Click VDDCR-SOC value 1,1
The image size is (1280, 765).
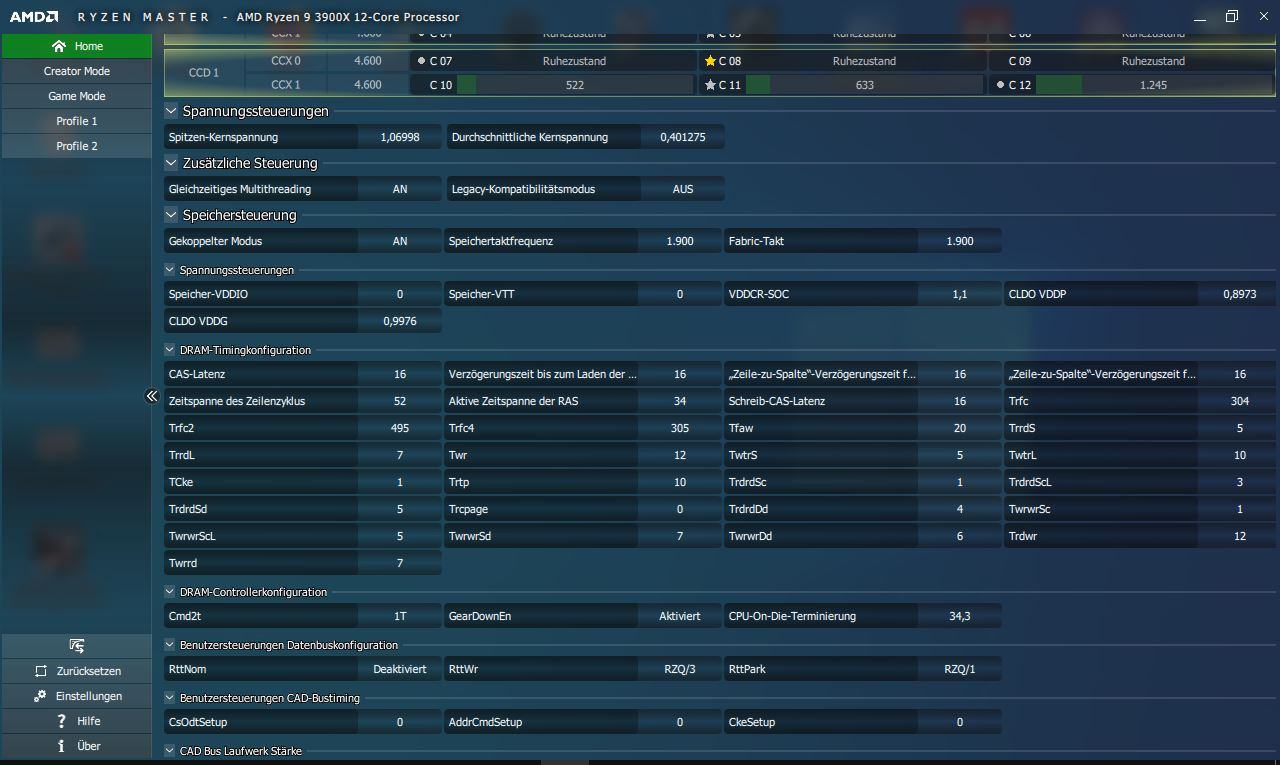click(960, 294)
